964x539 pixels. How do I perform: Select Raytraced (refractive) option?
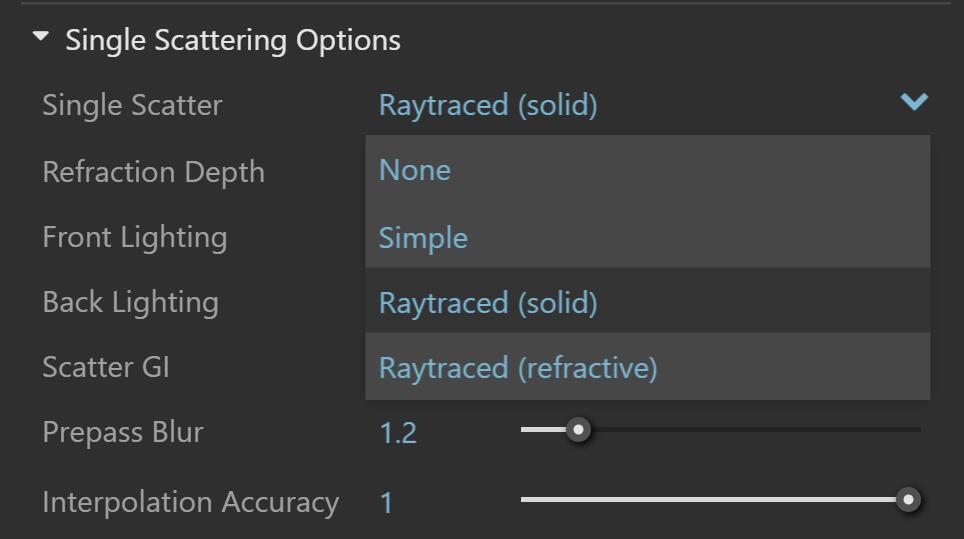click(x=518, y=368)
